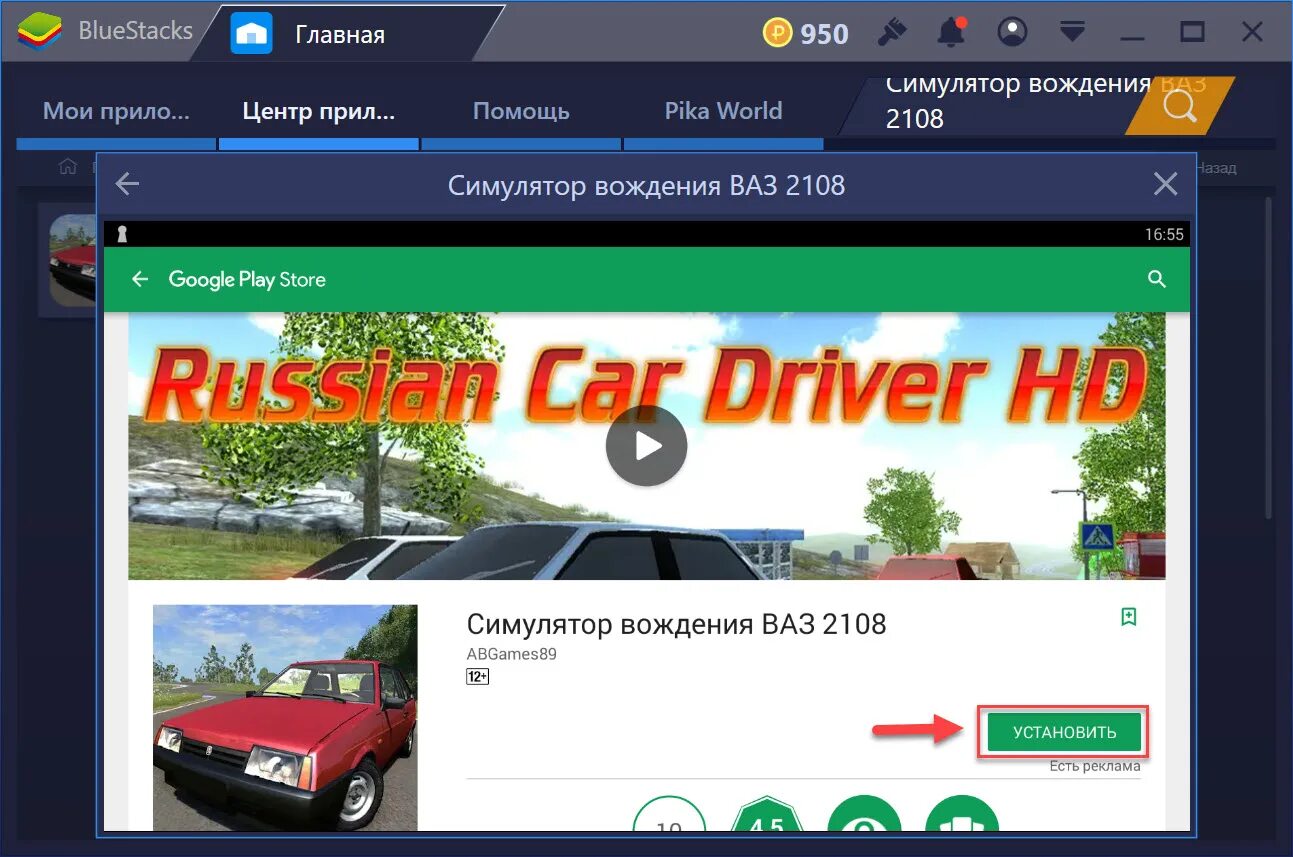Click the УСТАНОВИТЬ install button
1293x857 pixels.
1064,732
